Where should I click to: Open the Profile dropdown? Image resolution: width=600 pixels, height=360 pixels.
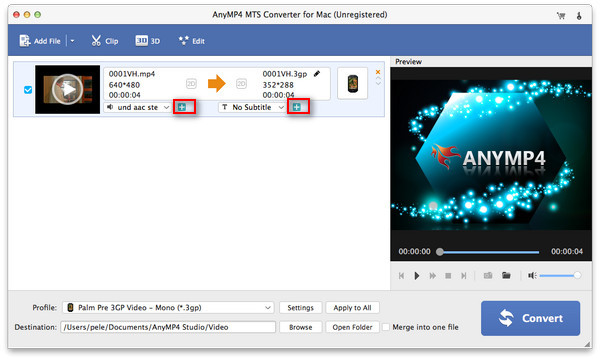point(168,308)
